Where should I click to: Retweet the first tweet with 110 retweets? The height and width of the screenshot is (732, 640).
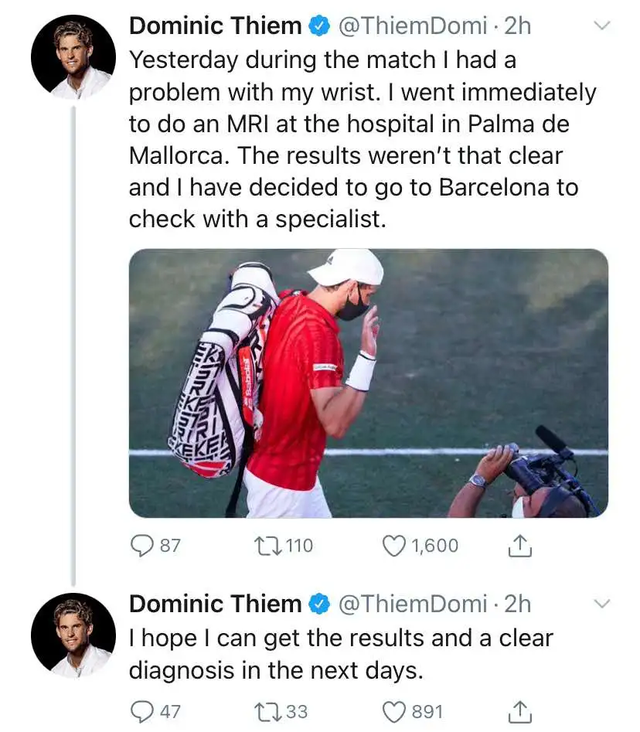(x=269, y=546)
